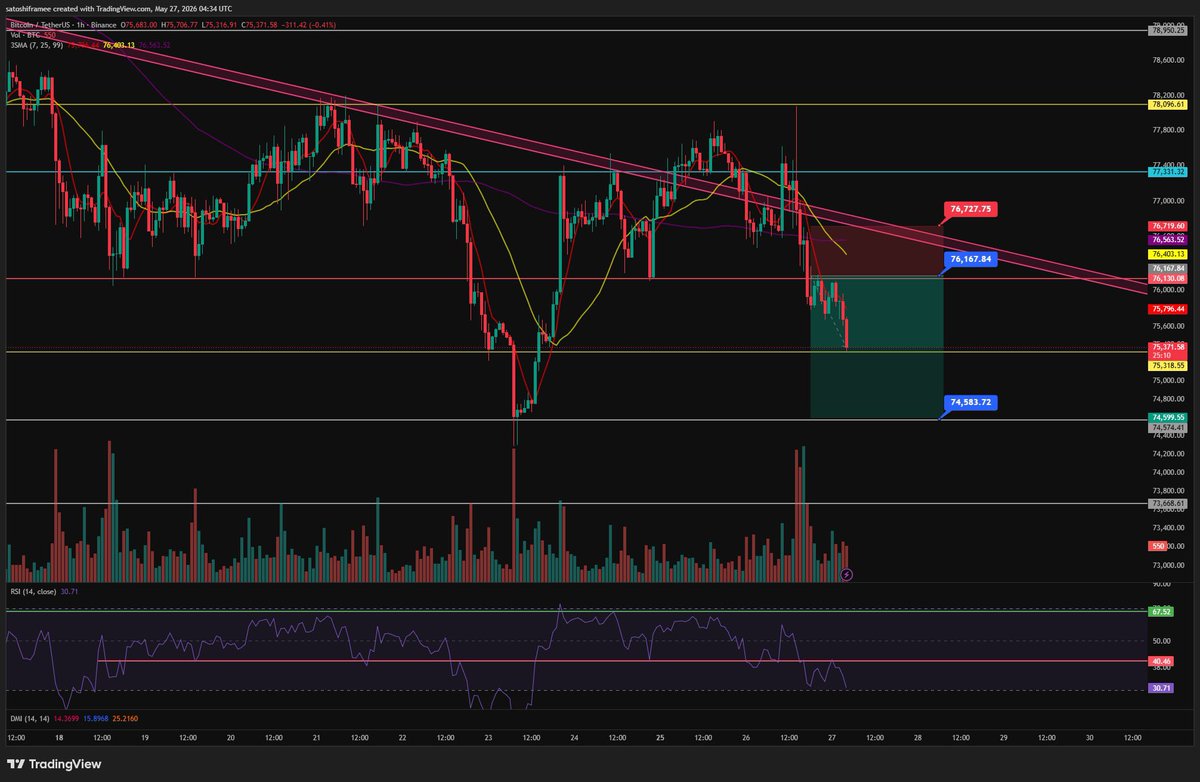Click the 73,668.61 price scale label
This screenshot has height=782, width=1200.
[x=1168, y=504]
